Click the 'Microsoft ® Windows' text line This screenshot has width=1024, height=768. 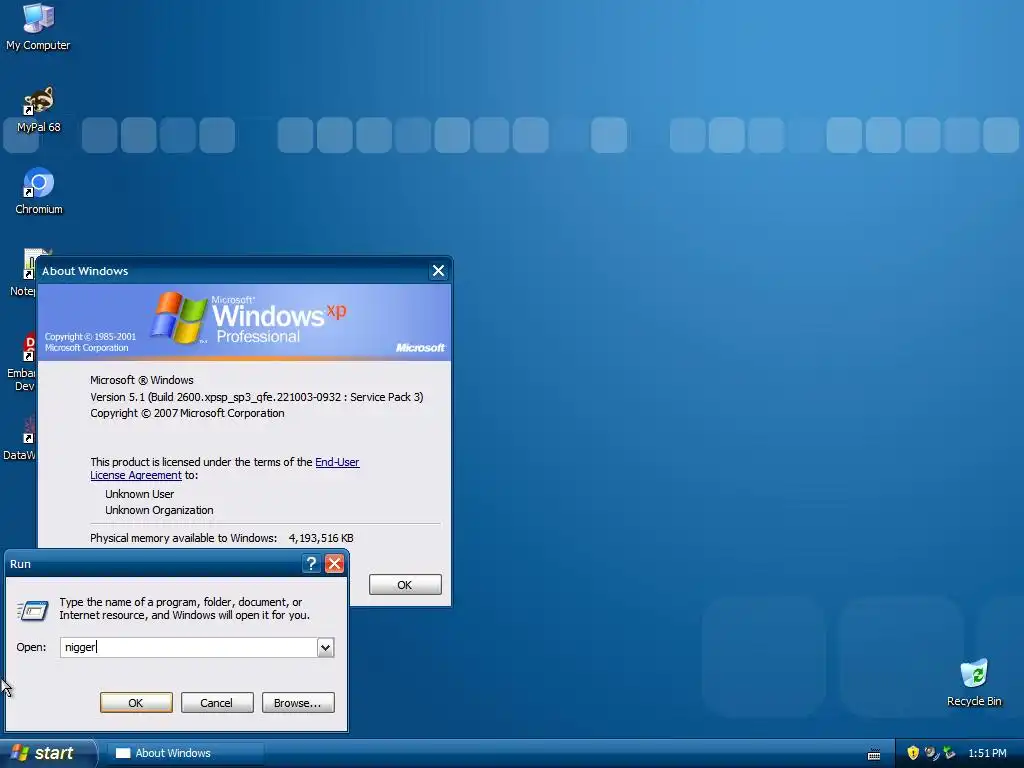142,379
